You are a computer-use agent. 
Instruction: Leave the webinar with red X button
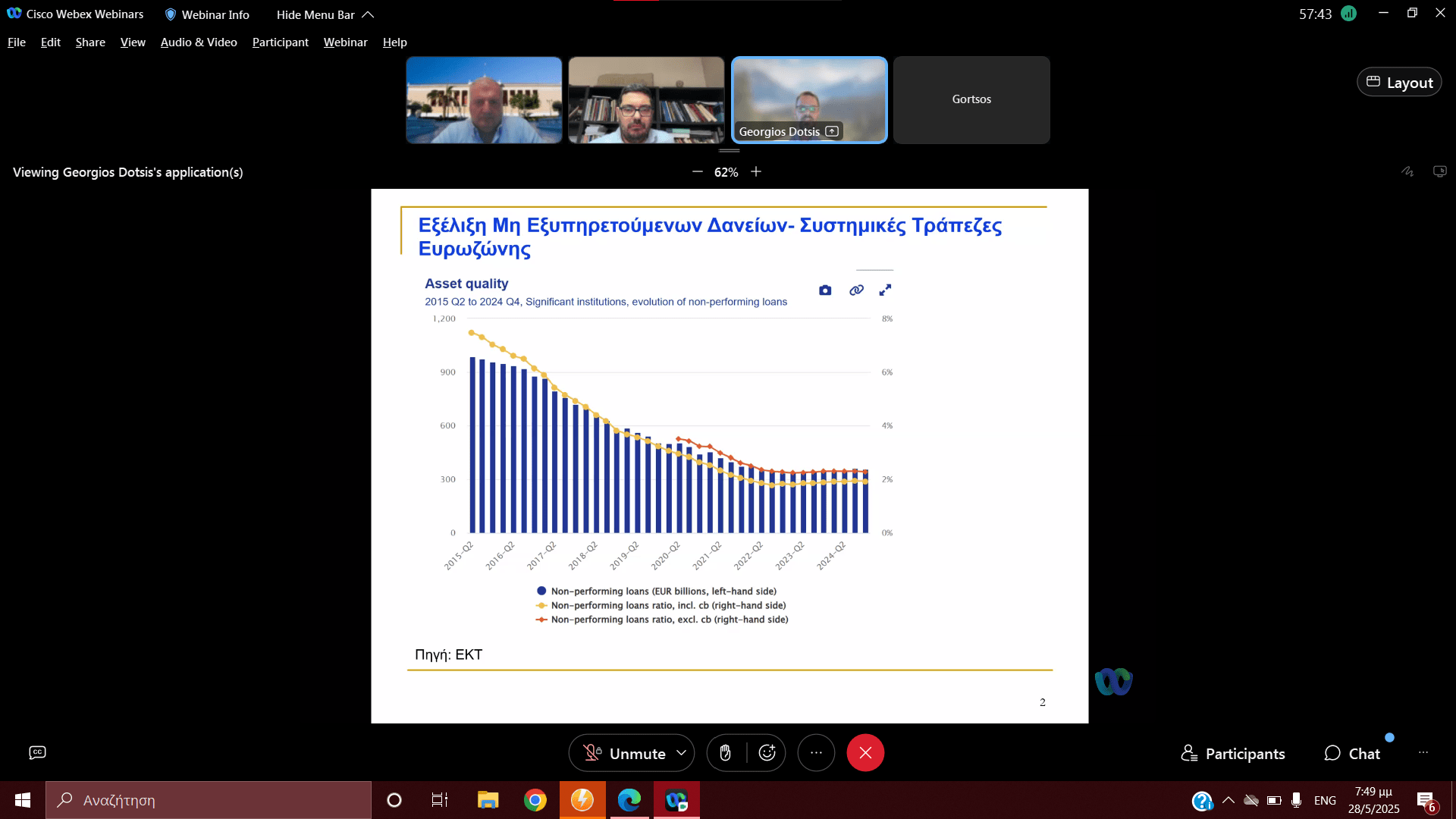point(865,753)
